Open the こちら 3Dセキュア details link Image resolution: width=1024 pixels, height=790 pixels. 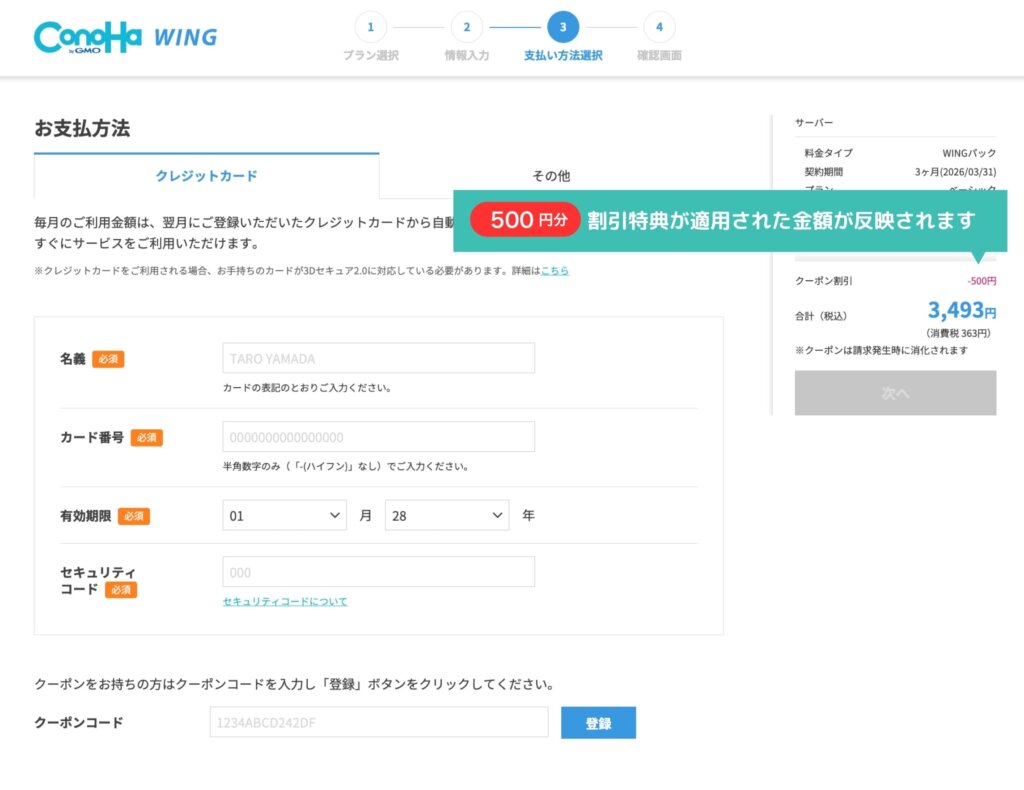tap(555, 270)
